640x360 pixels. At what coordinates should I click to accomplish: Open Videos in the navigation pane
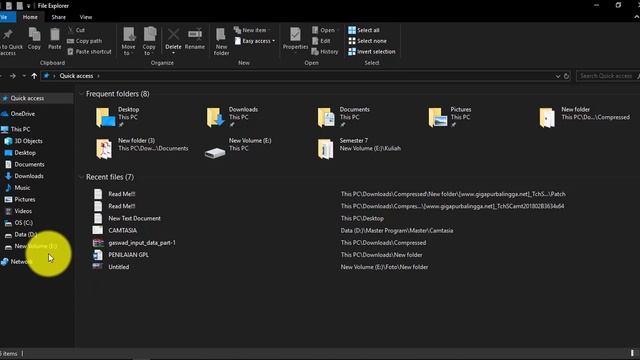[23, 211]
